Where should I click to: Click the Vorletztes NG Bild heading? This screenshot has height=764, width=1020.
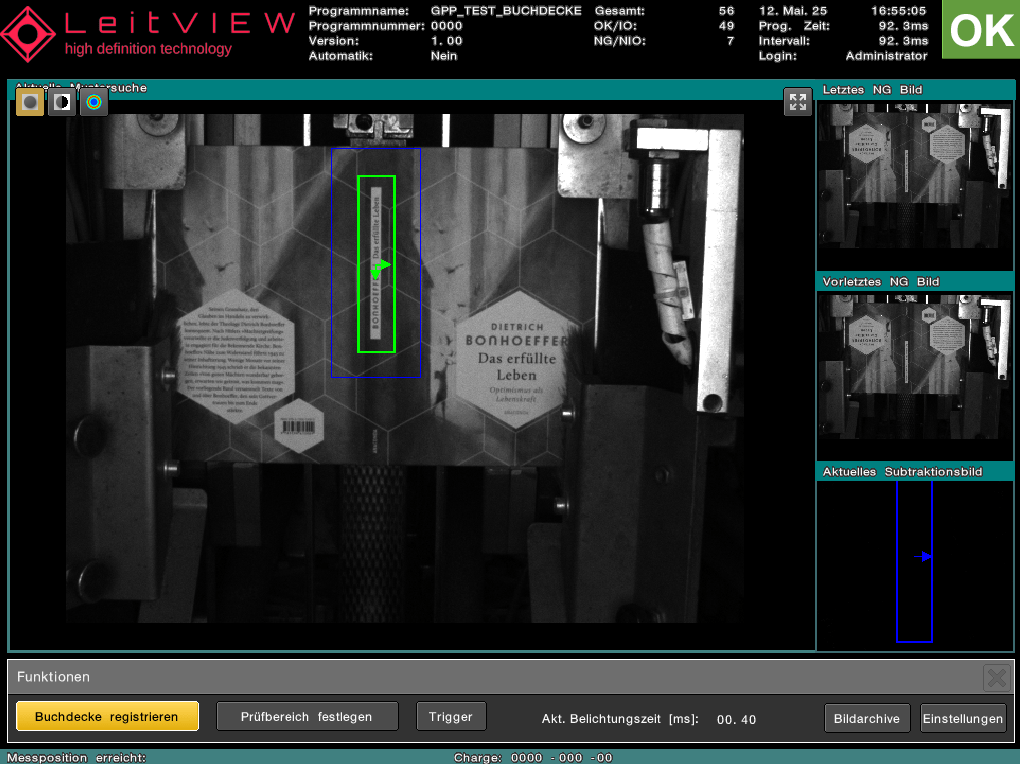pyautogui.click(x=881, y=282)
